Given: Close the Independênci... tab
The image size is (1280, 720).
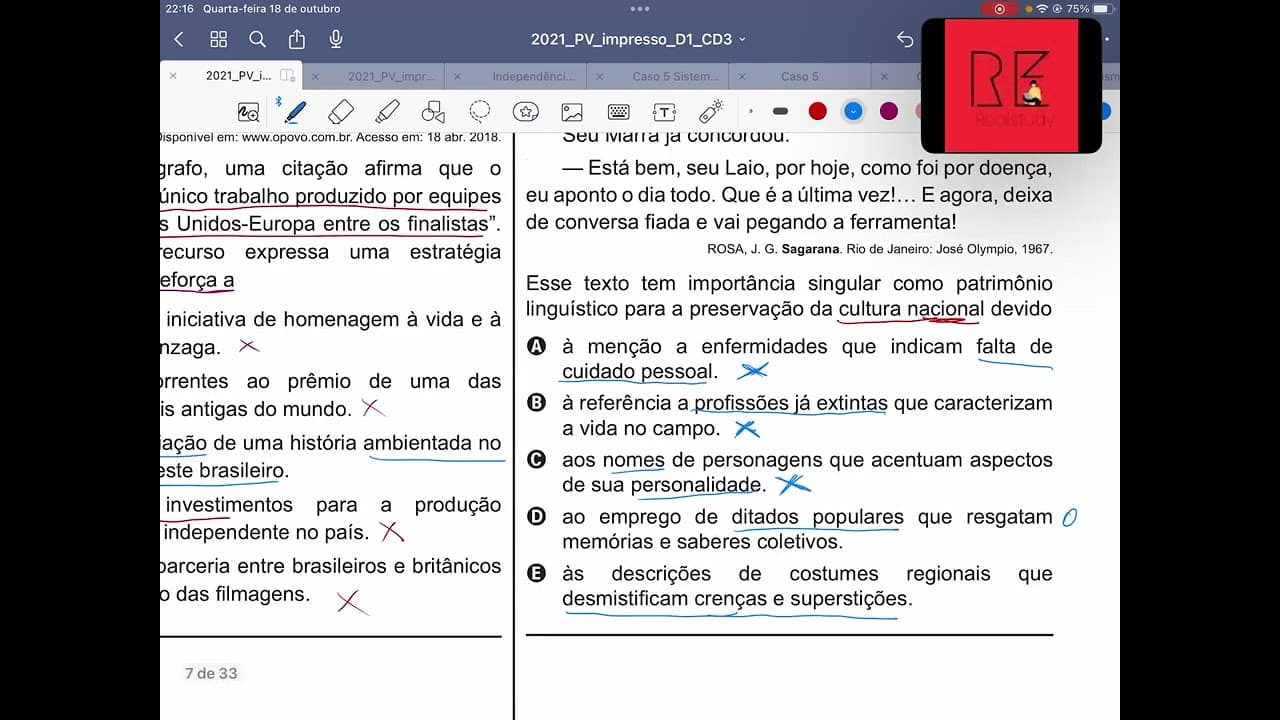Looking at the screenshot, I should [457, 76].
